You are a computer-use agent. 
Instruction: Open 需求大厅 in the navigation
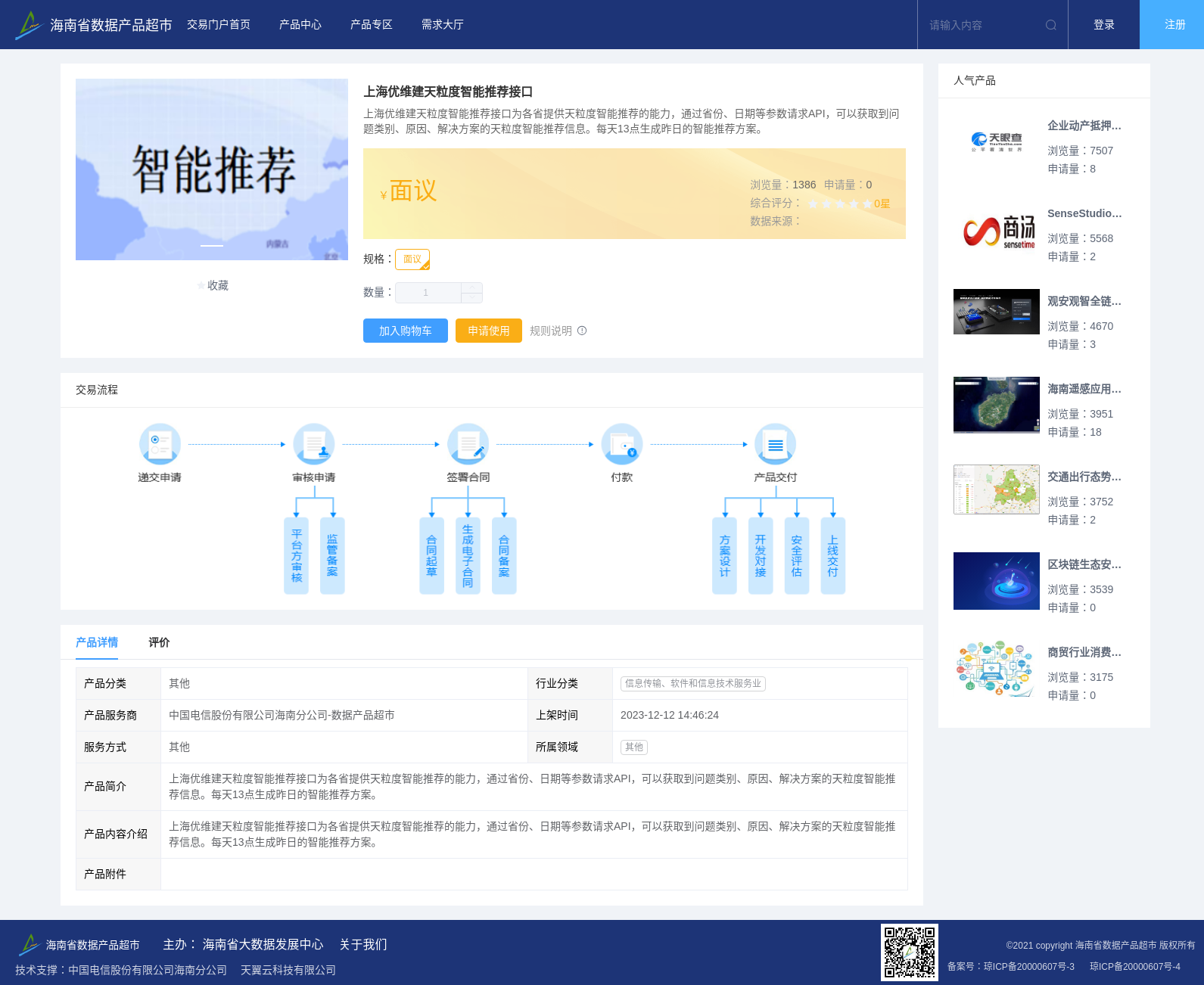[x=443, y=25]
